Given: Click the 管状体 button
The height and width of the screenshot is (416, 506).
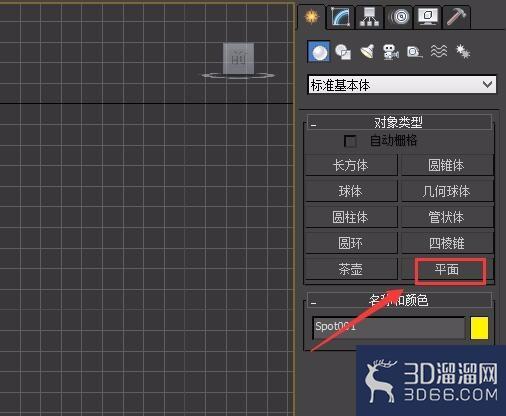Looking at the screenshot, I should coord(447,217).
